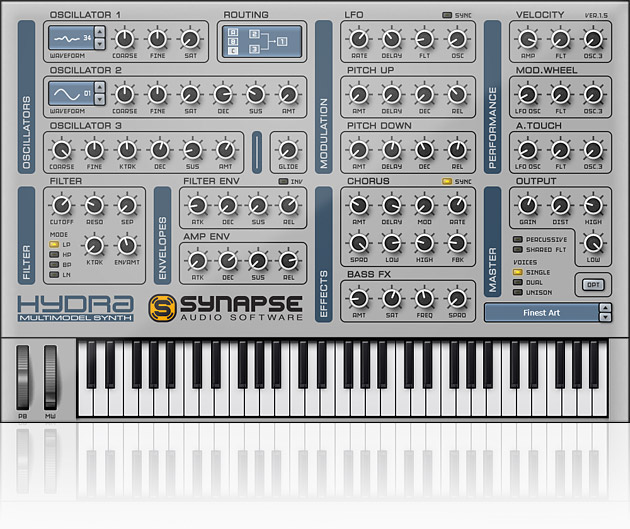Viewport: 630px width, 529px height.
Task: Click the LFO Delay knob
Action: tap(392, 39)
